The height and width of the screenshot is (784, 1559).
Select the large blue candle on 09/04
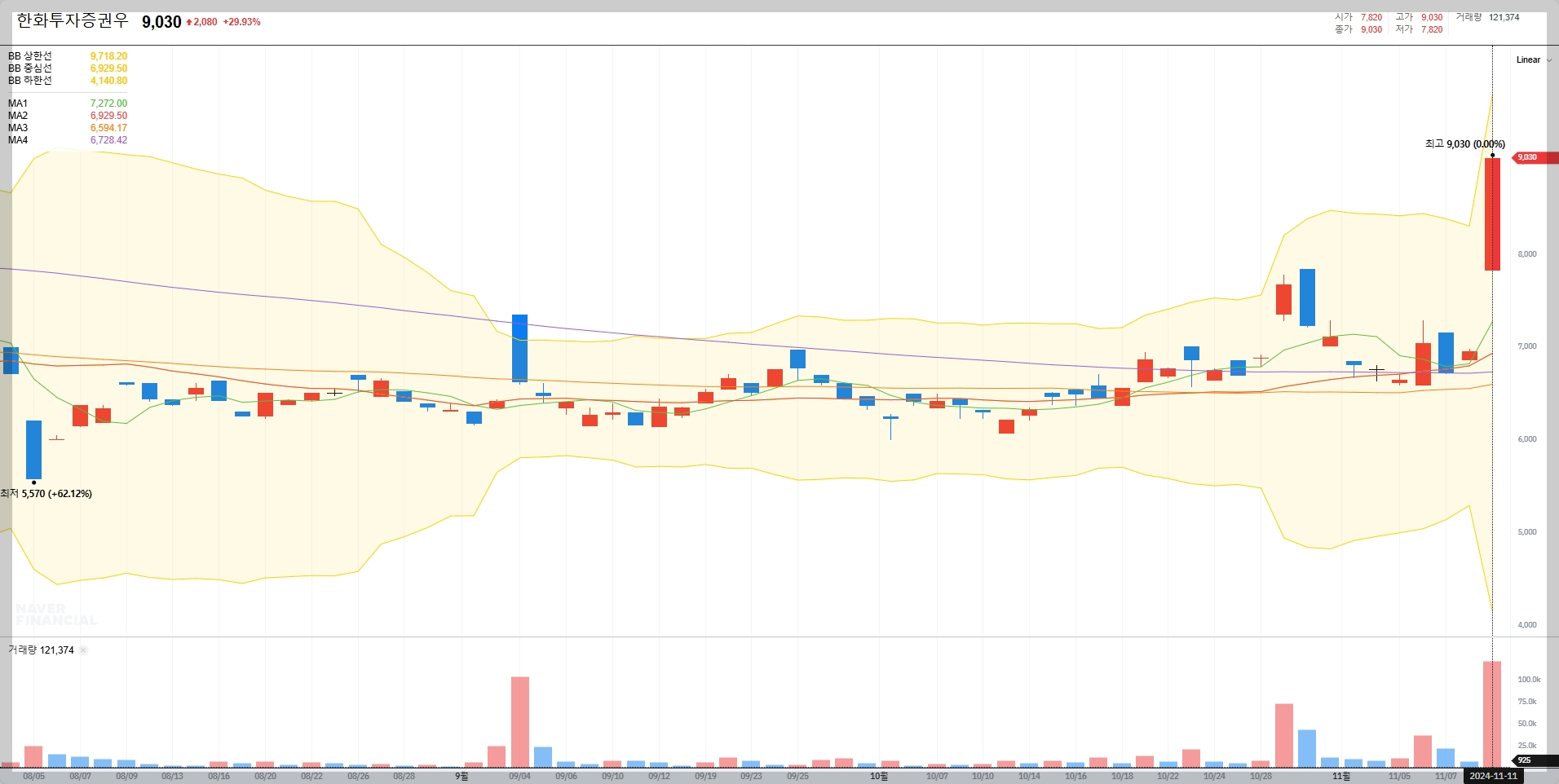click(x=519, y=348)
